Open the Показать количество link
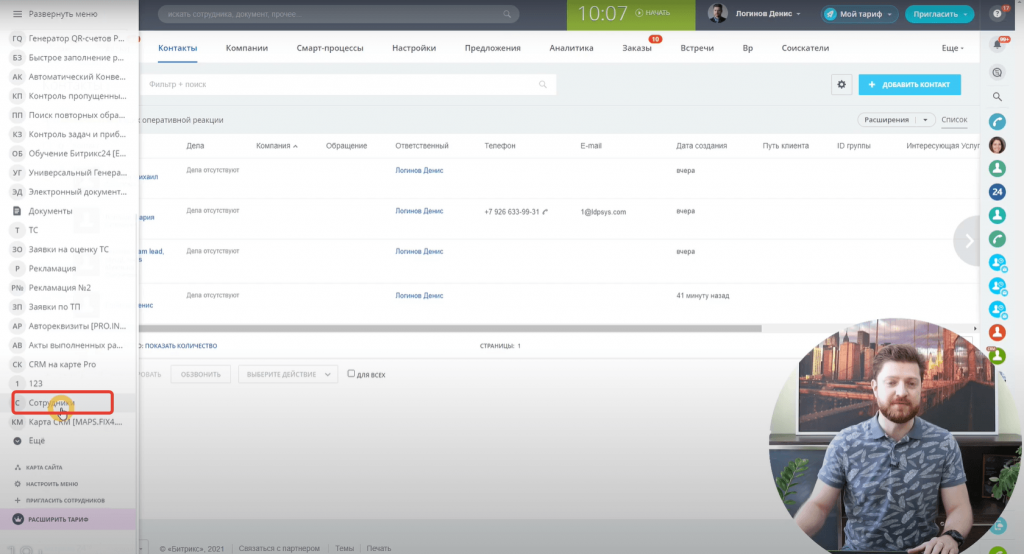This screenshot has width=1024, height=554. point(181,346)
